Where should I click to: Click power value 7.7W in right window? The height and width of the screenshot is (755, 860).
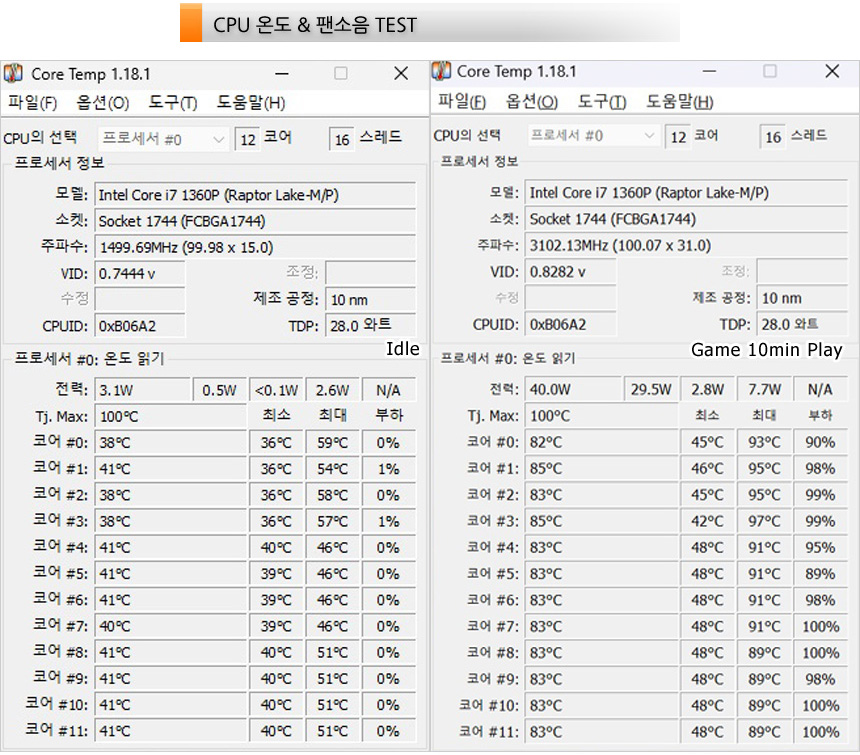click(x=764, y=389)
